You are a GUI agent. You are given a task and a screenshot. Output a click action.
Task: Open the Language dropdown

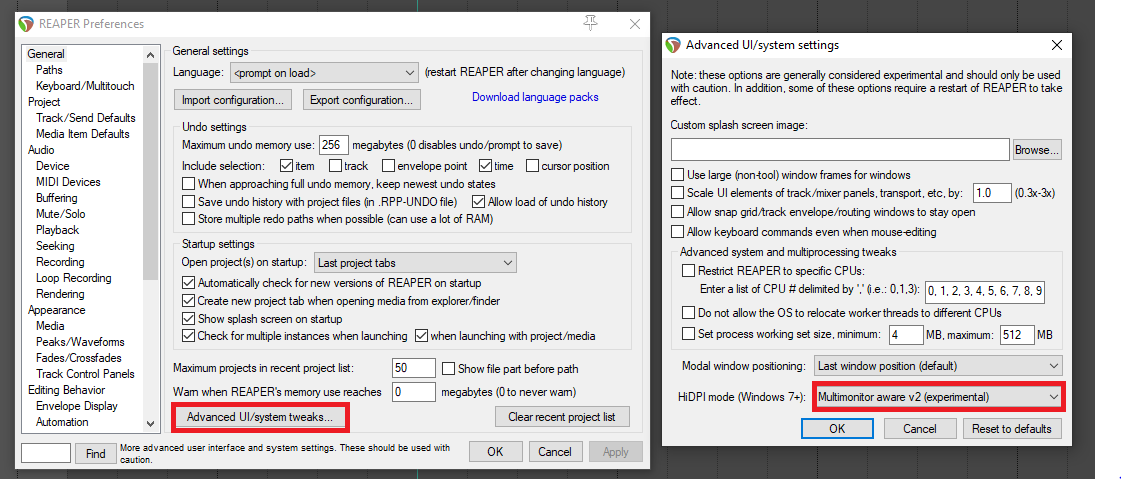(324, 73)
